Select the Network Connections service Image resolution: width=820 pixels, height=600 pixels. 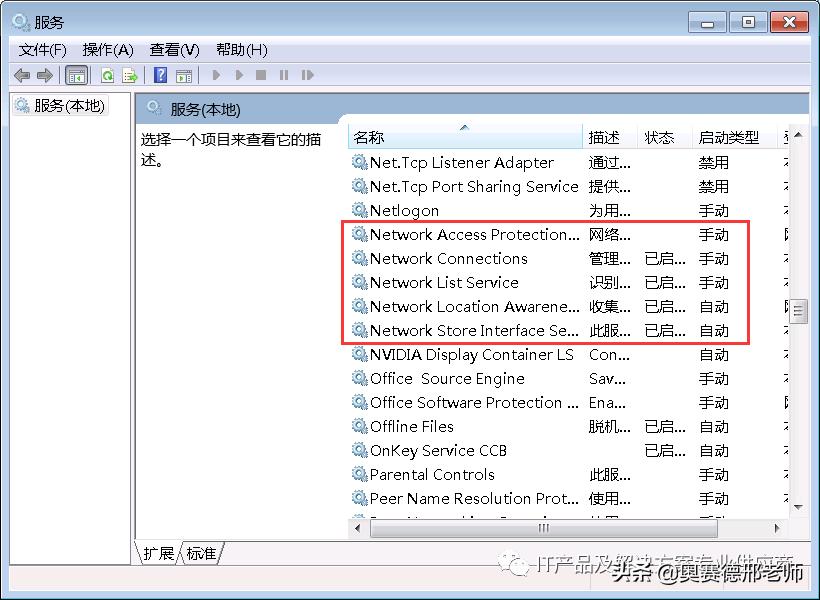pos(450,258)
